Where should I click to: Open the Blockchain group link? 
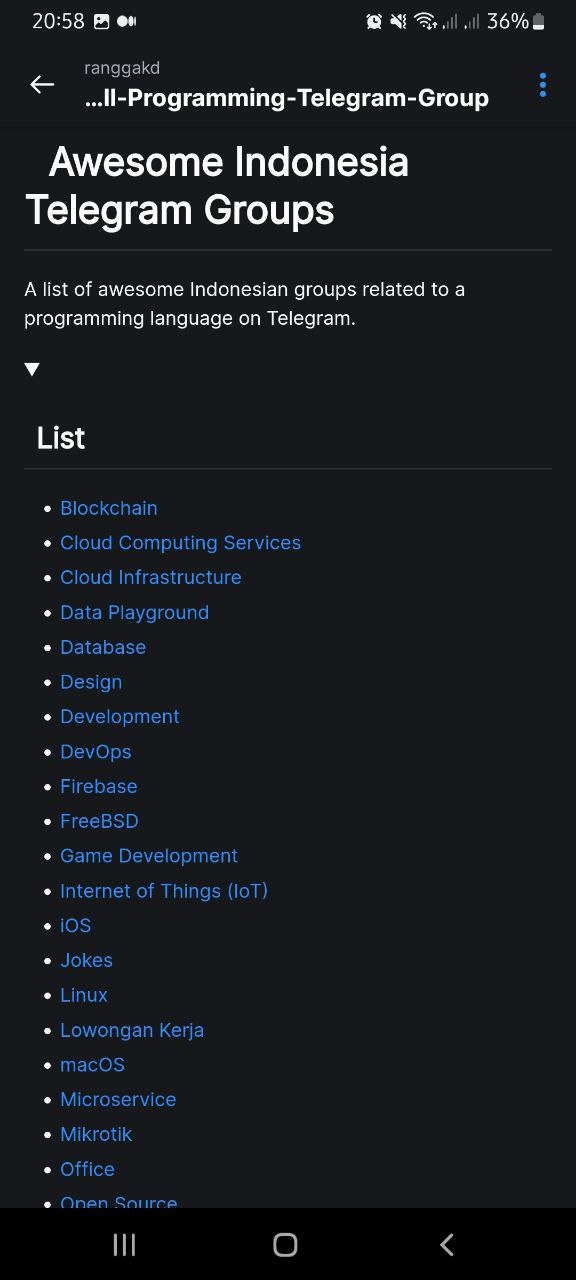click(x=109, y=508)
